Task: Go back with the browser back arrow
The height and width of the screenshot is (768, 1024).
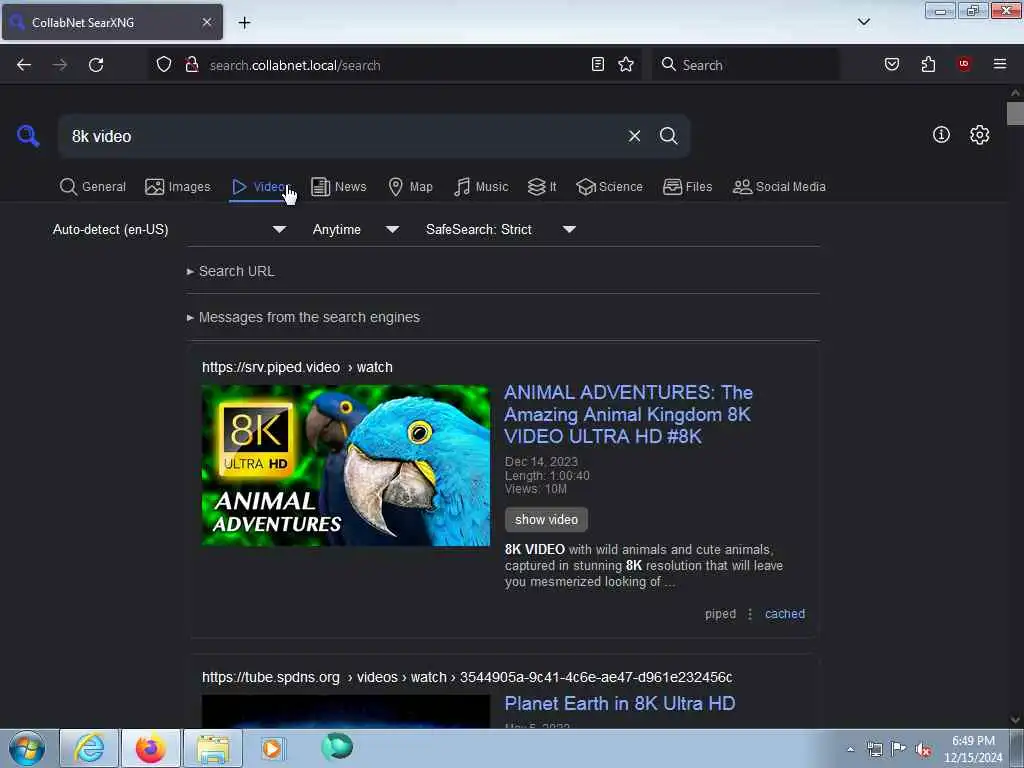Action: [x=24, y=65]
